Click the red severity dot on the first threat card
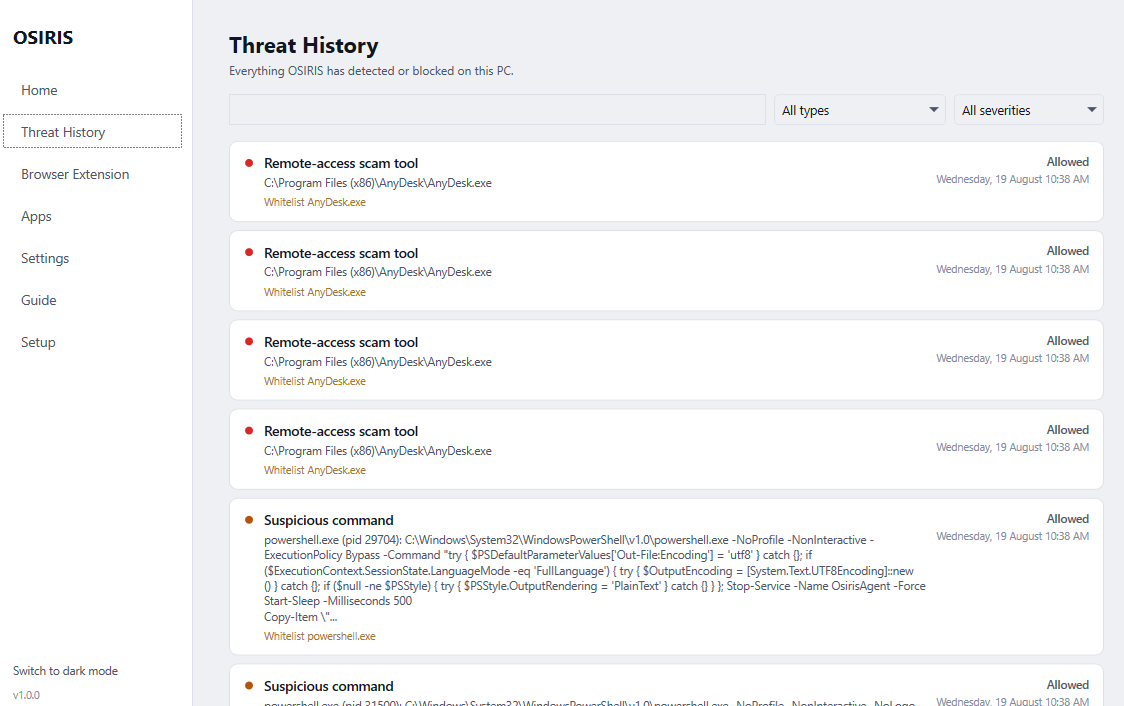 click(249, 163)
